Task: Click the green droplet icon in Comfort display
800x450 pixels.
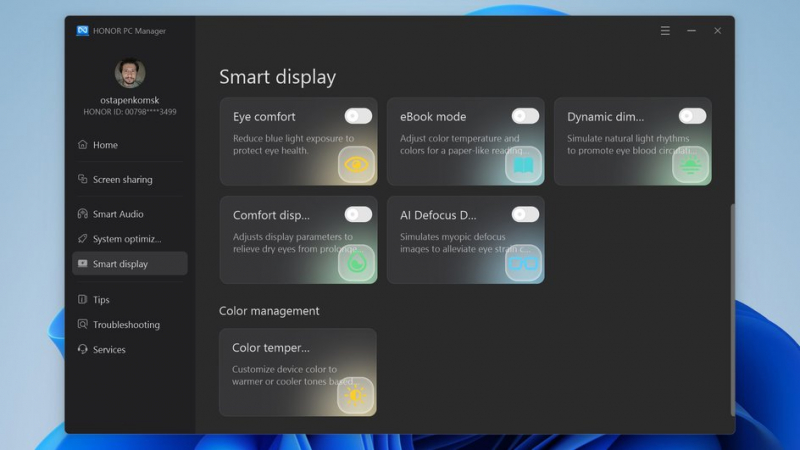Action: pos(356,263)
